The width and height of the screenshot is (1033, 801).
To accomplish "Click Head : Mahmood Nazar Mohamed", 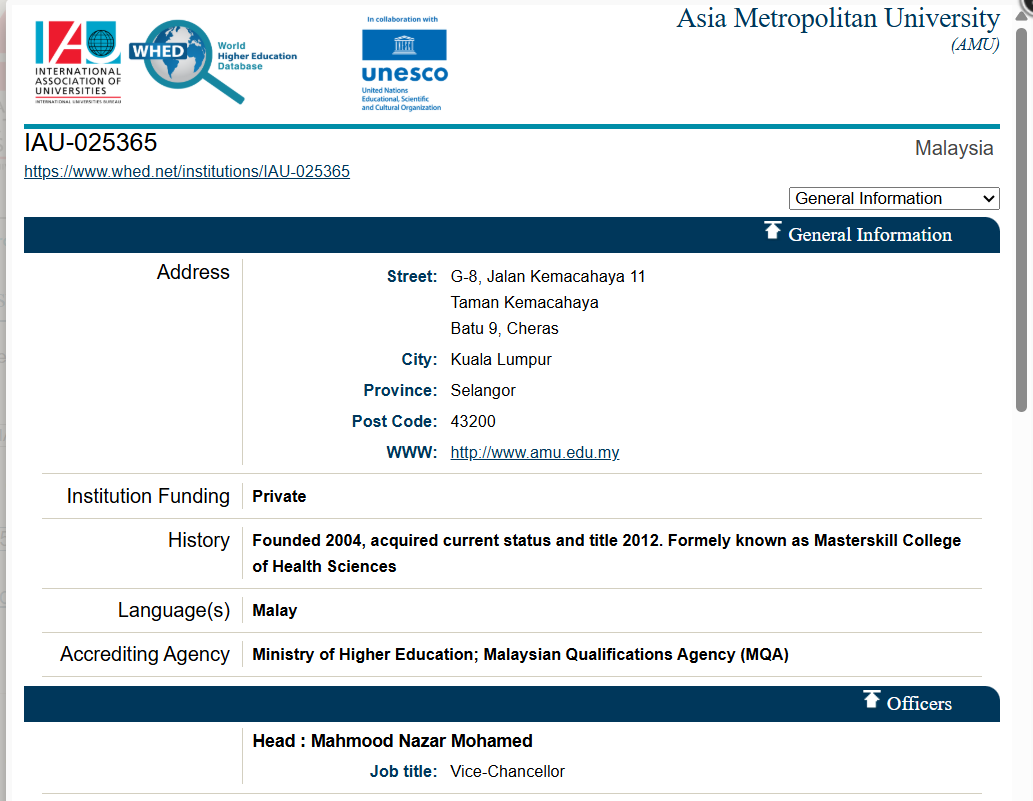I will tap(393, 741).
